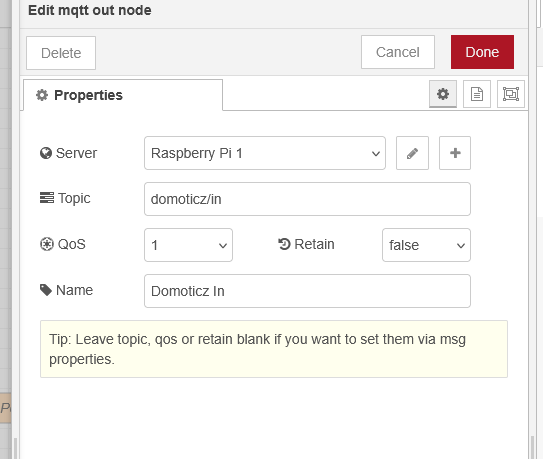
Task: Delete this mqtt out node
Action: point(61,53)
